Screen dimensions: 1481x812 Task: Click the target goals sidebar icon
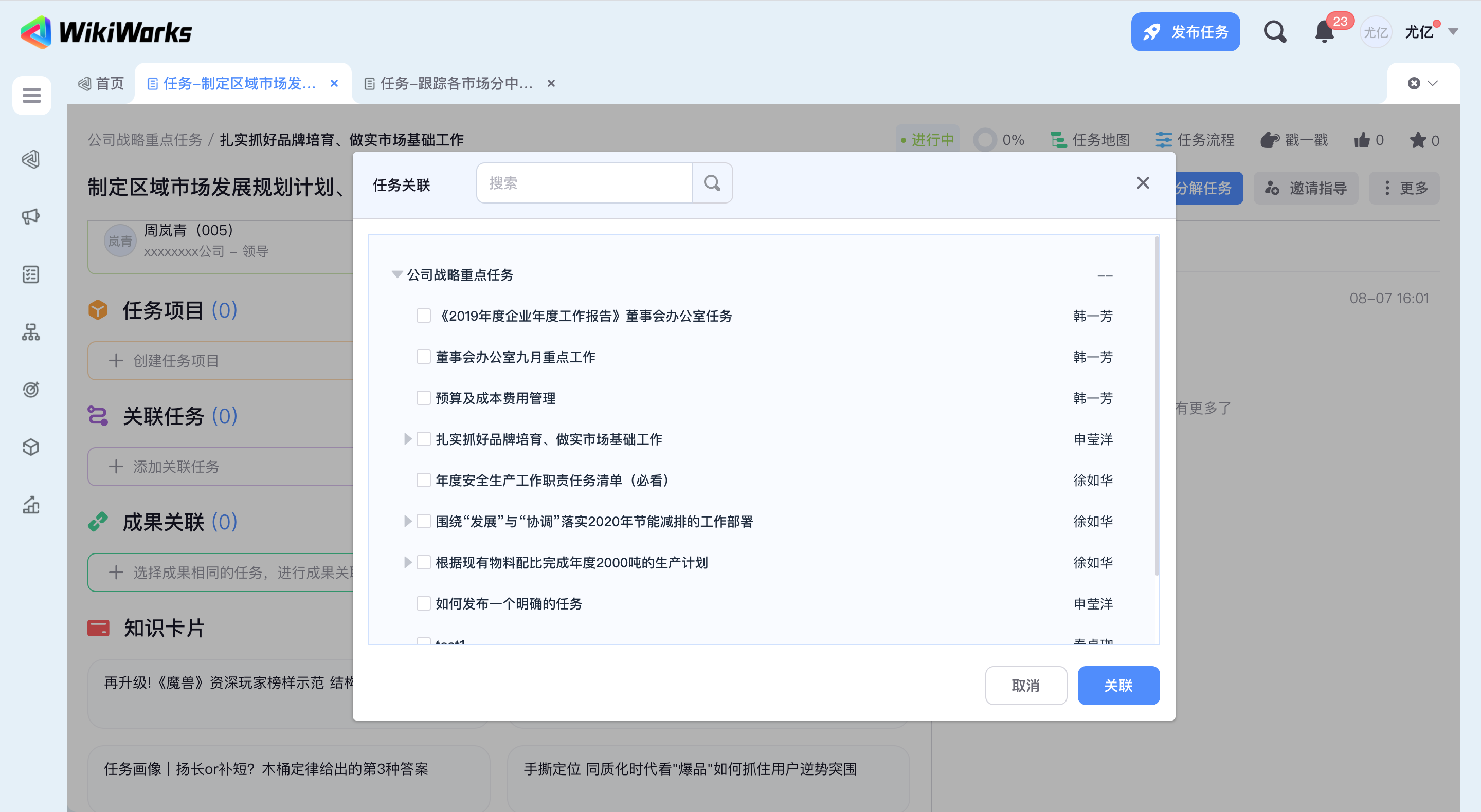point(31,390)
